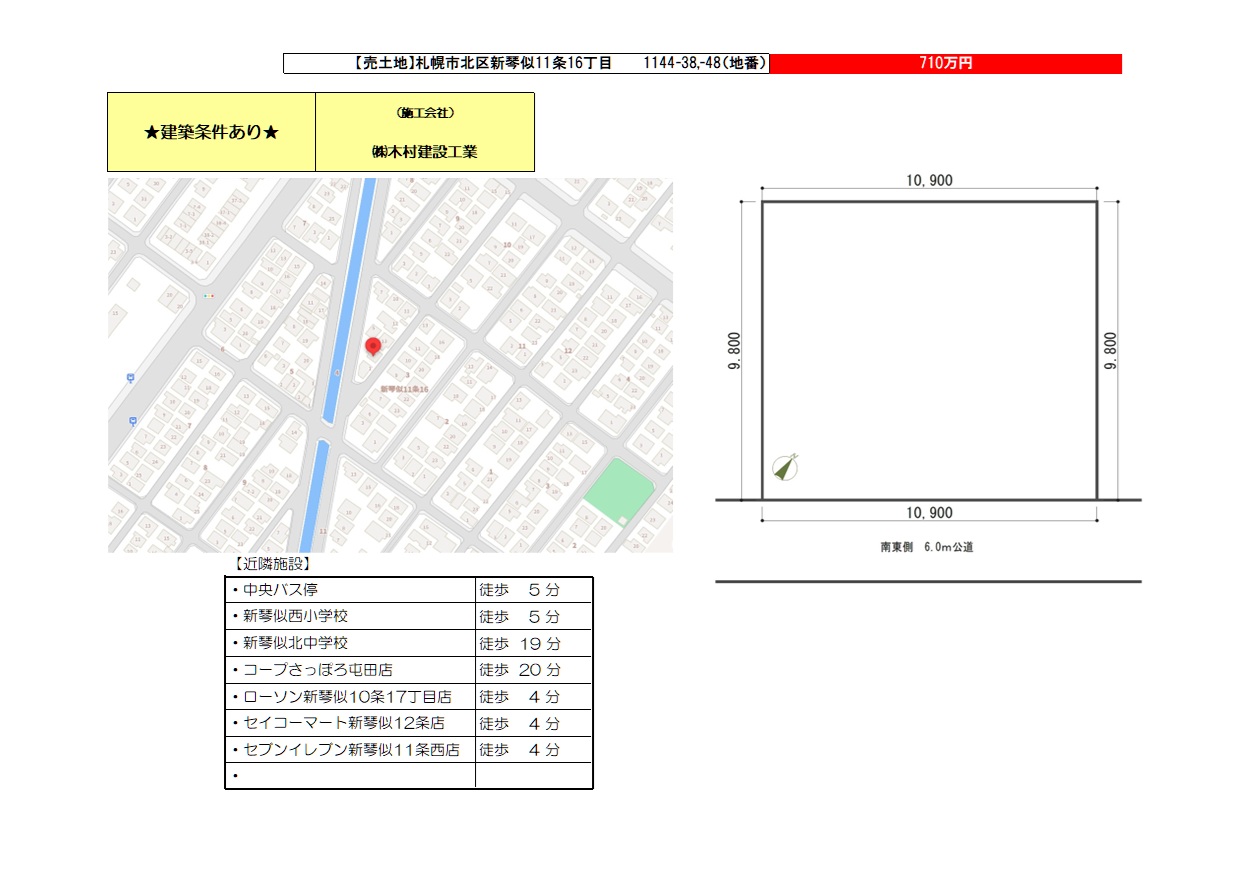Select the lower blue bus stop icon
The height and width of the screenshot is (888, 1260).
click(x=133, y=421)
